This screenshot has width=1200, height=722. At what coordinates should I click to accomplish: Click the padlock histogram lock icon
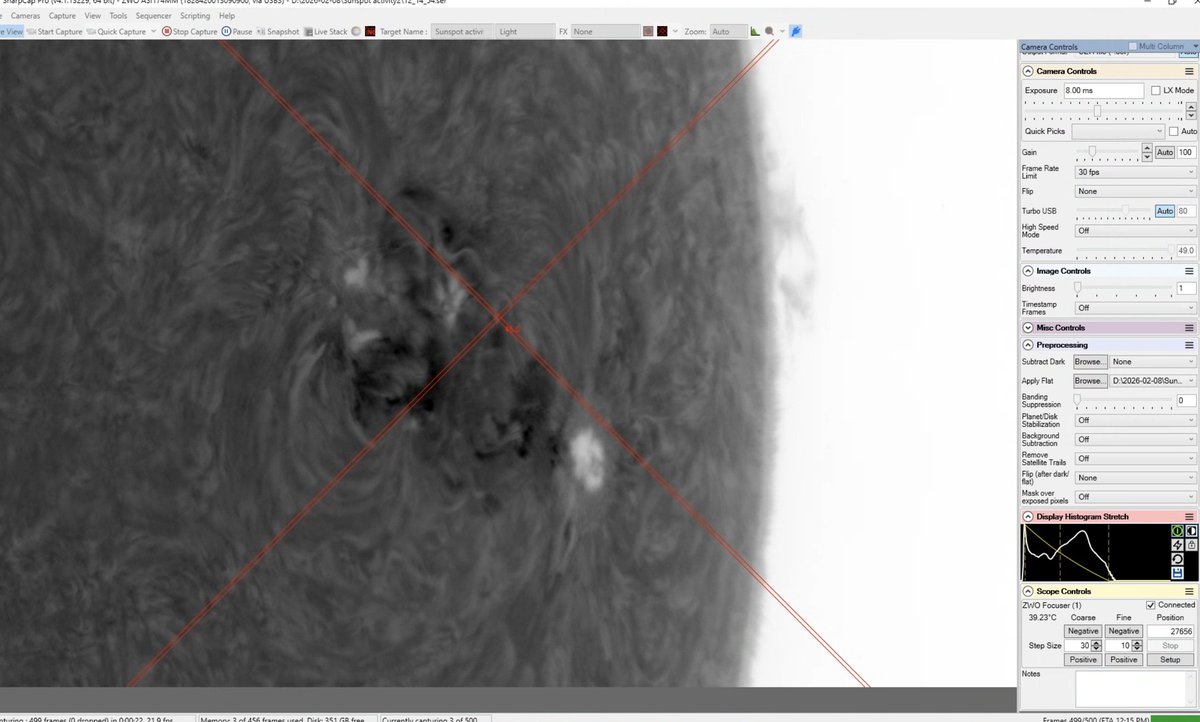(1190, 545)
